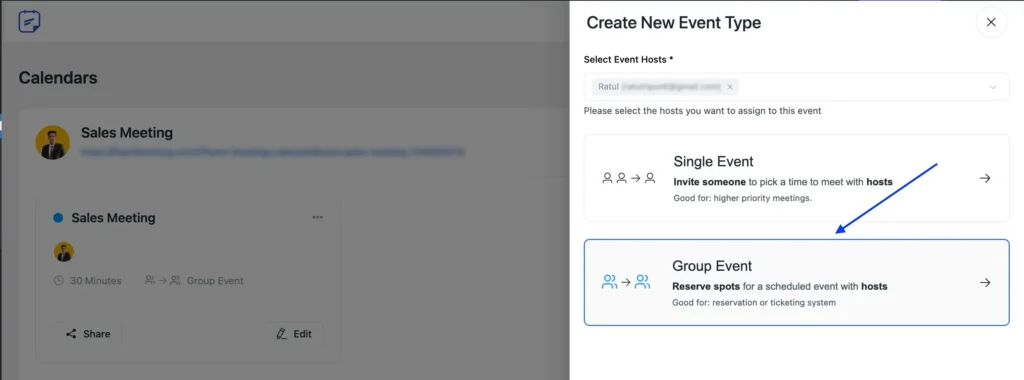
Task: Click the 'Select Event Hosts' field label
Action: (628, 59)
